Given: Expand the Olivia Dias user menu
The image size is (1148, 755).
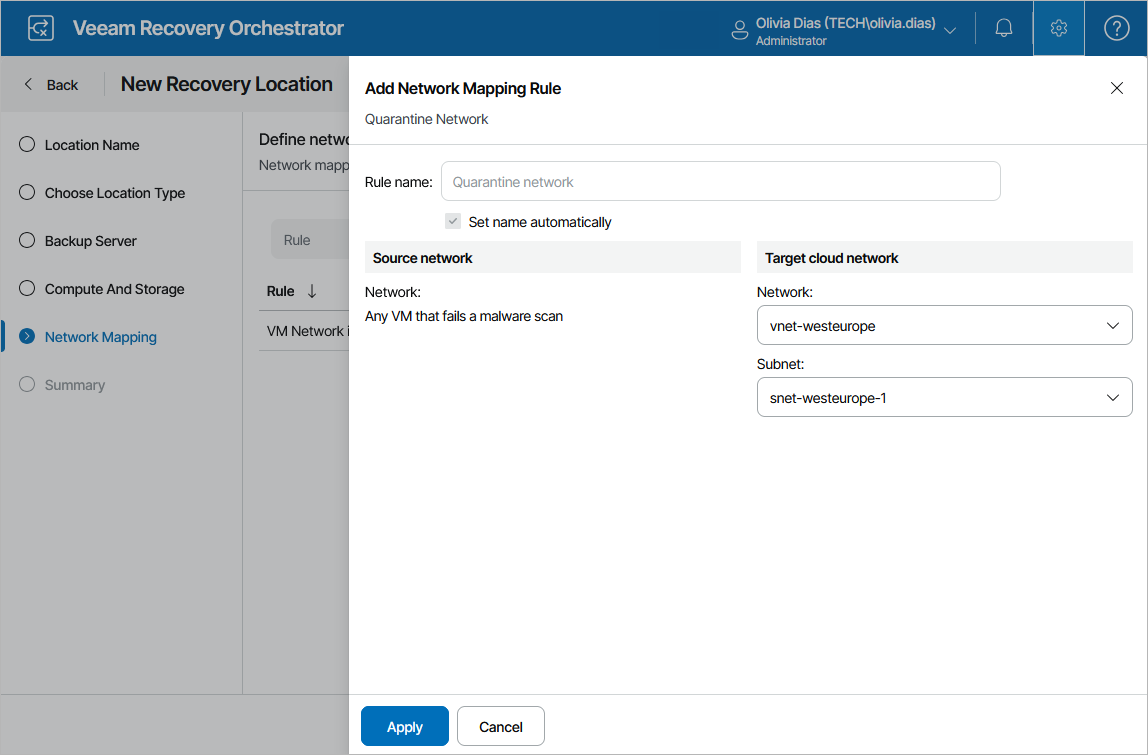Looking at the screenshot, I should pos(949,29).
